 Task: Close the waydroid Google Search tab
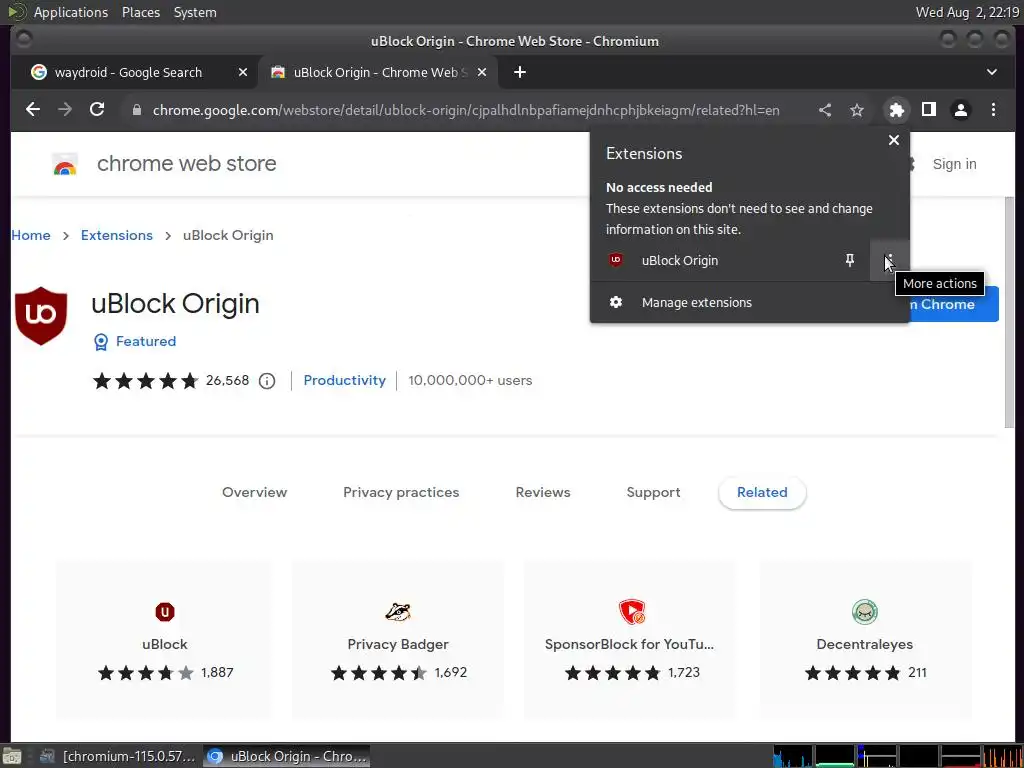tap(243, 72)
